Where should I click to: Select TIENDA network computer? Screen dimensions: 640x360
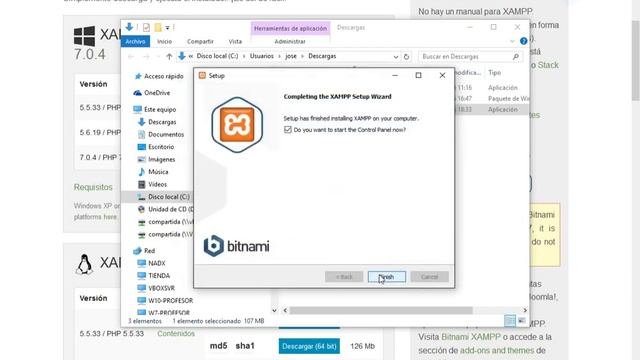(x=159, y=276)
